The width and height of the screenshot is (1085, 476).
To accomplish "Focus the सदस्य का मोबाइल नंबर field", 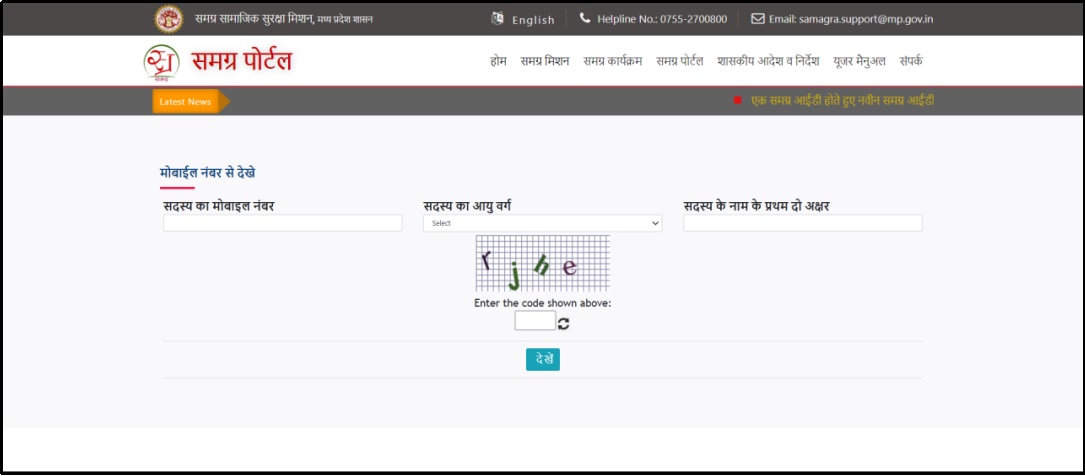I will coord(282,224).
